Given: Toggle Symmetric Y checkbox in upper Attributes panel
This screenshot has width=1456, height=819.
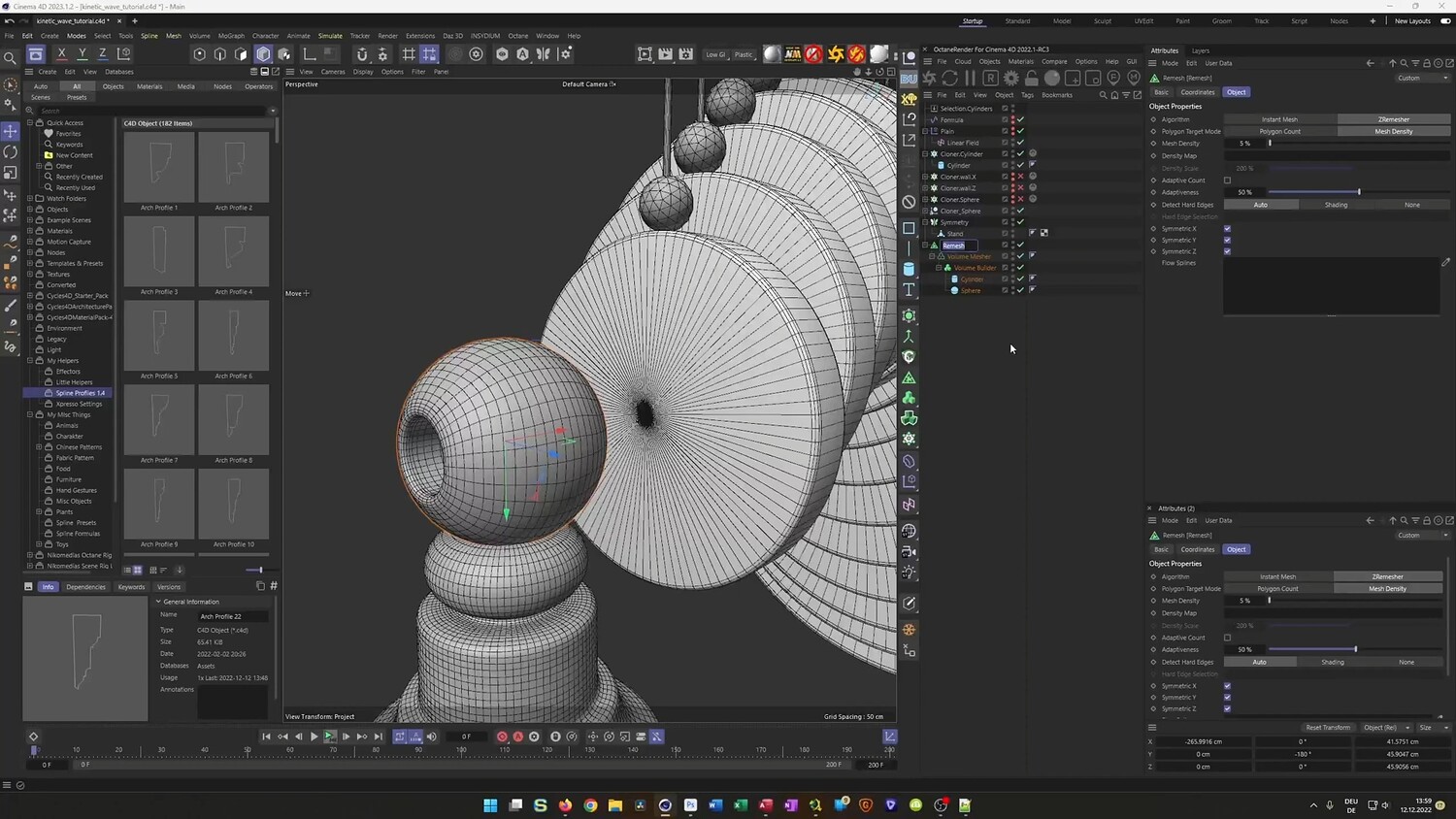Looking at the screenshot, I should pyautogui.click(x=1227, y=240).
